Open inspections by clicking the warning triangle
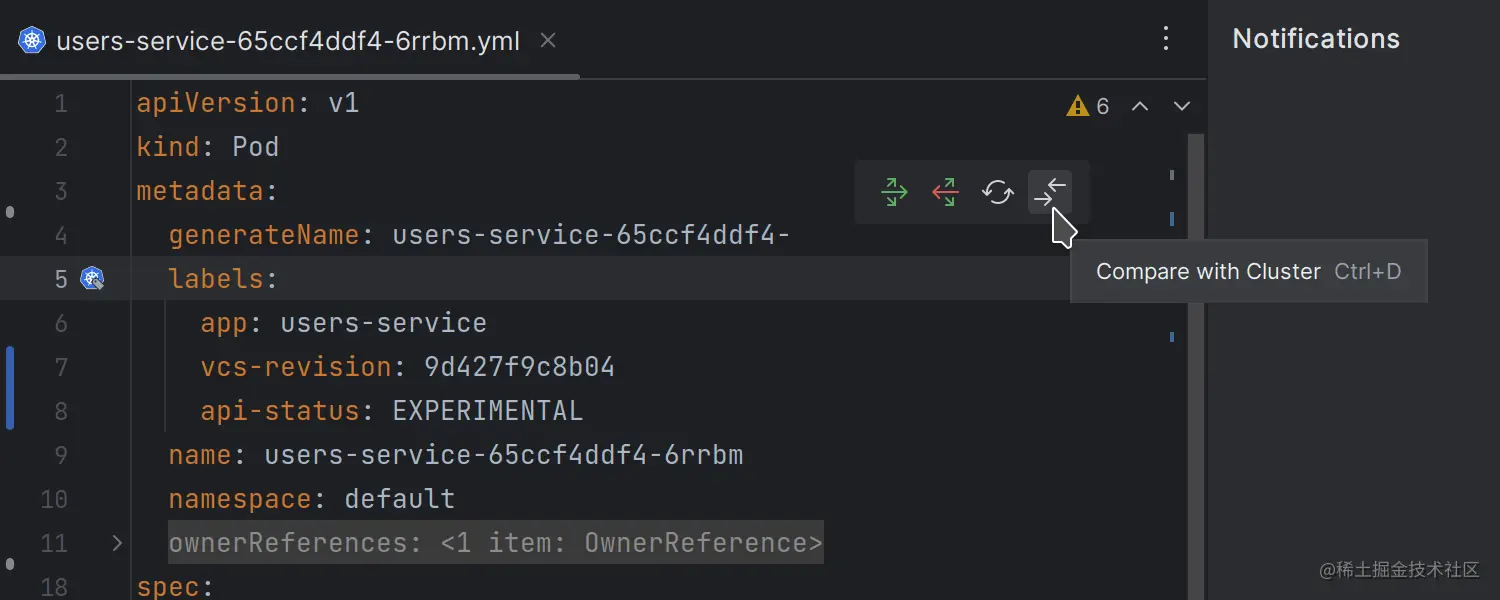The width and height of the screenshot is (1500, 600). [x=1078, y=105]
